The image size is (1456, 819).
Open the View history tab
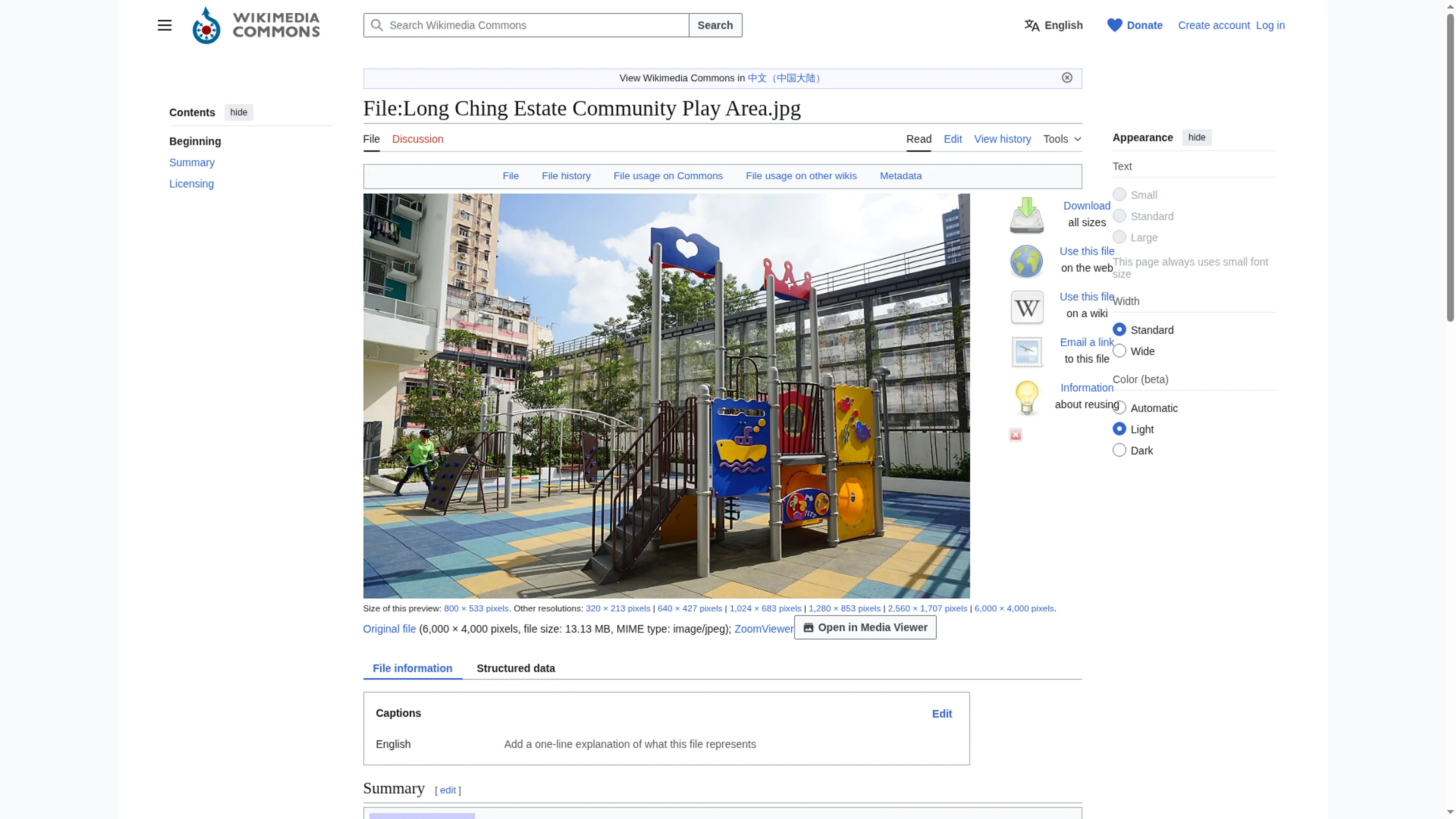click(x=1003, y=139)
